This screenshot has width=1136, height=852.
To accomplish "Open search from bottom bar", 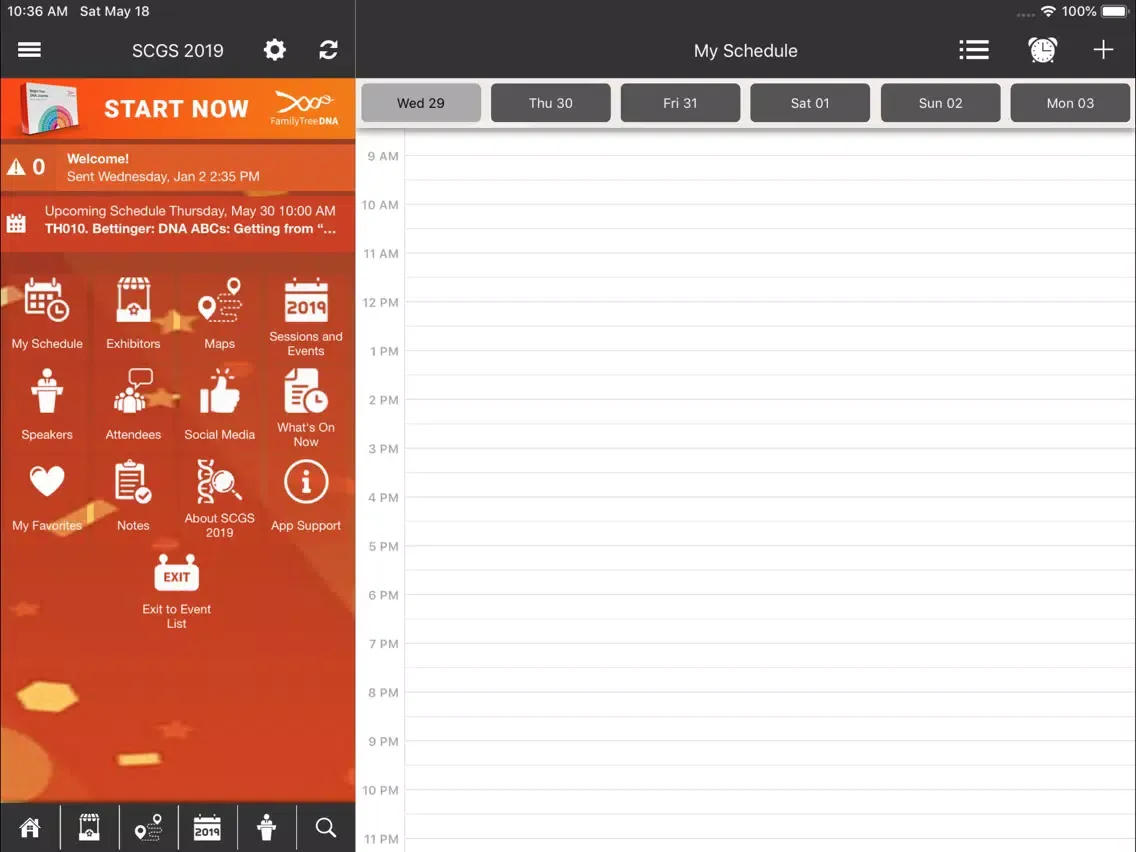I will 326,827.
